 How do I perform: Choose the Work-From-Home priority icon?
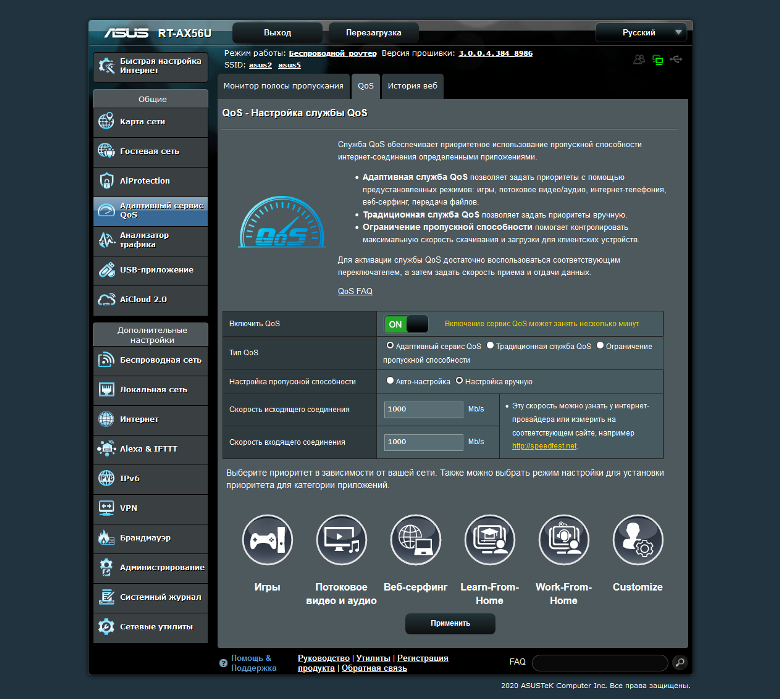[x=564, y=540]
